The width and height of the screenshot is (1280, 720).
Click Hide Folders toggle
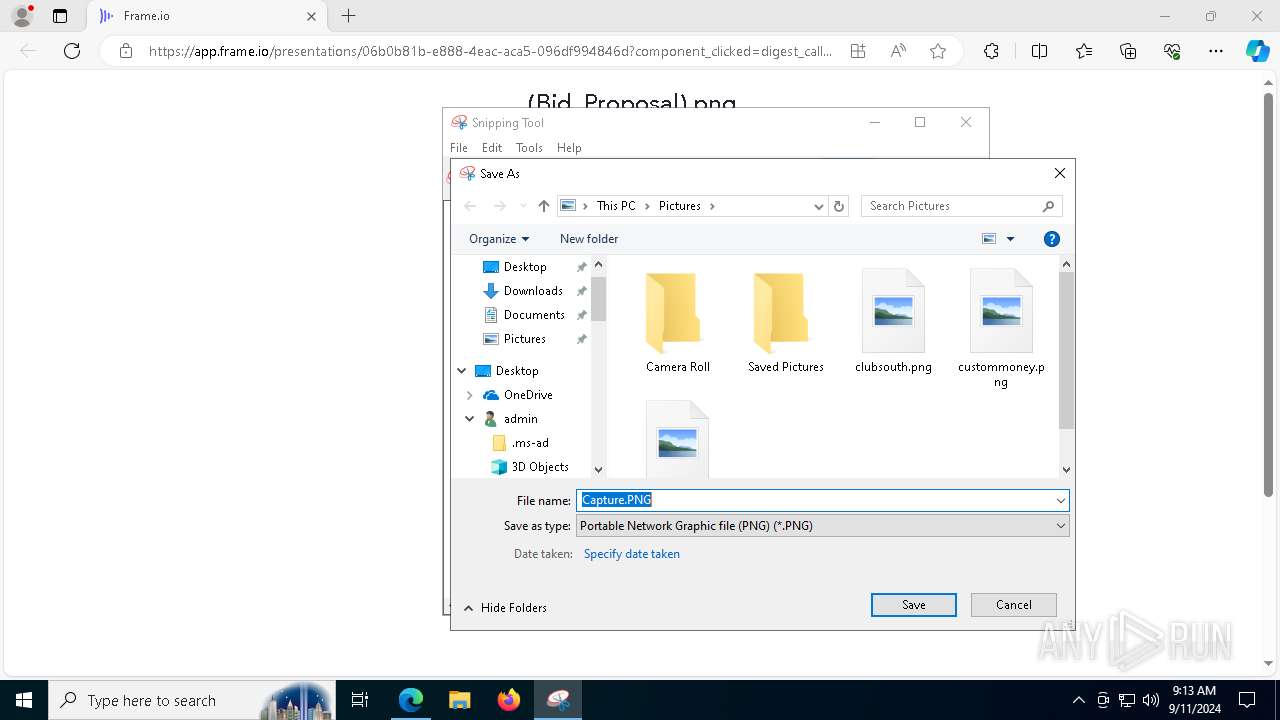[505, 608]
